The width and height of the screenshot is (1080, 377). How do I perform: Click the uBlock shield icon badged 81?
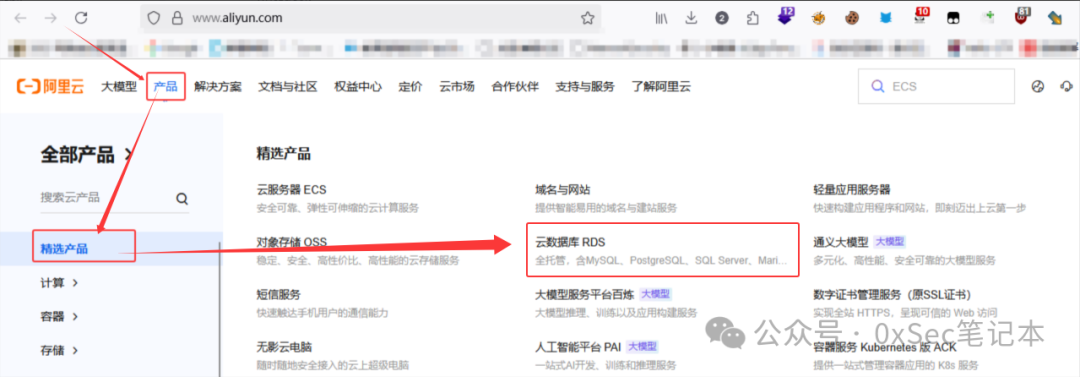1022,17
